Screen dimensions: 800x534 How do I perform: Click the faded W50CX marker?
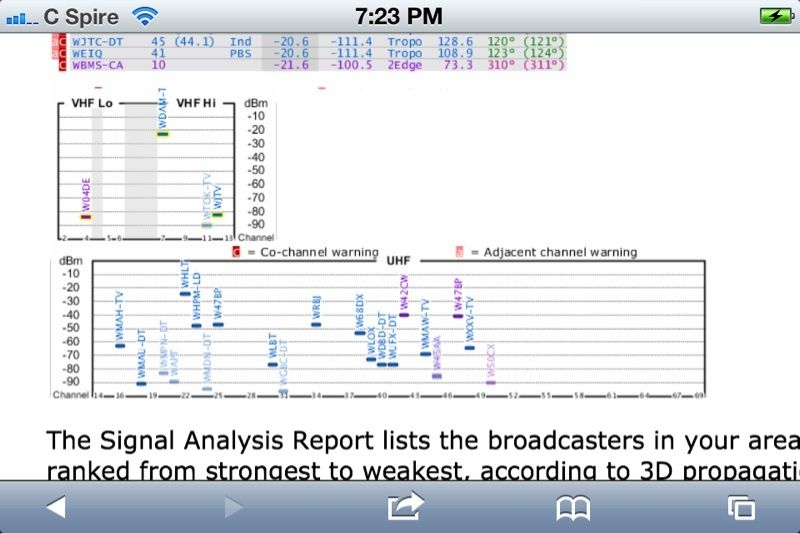pyautogui.click(x=491, y=383)
